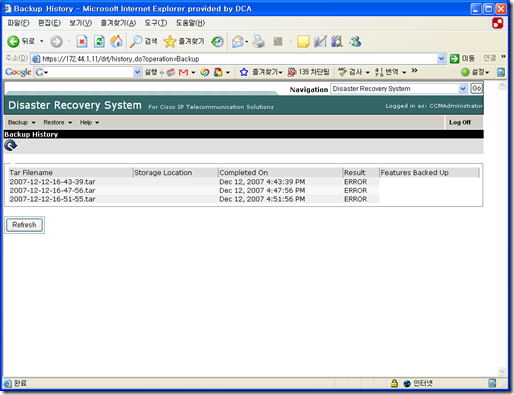Click the Log Off link
Viewport: 514px width, 395px height.
click(x=460, y=122)
